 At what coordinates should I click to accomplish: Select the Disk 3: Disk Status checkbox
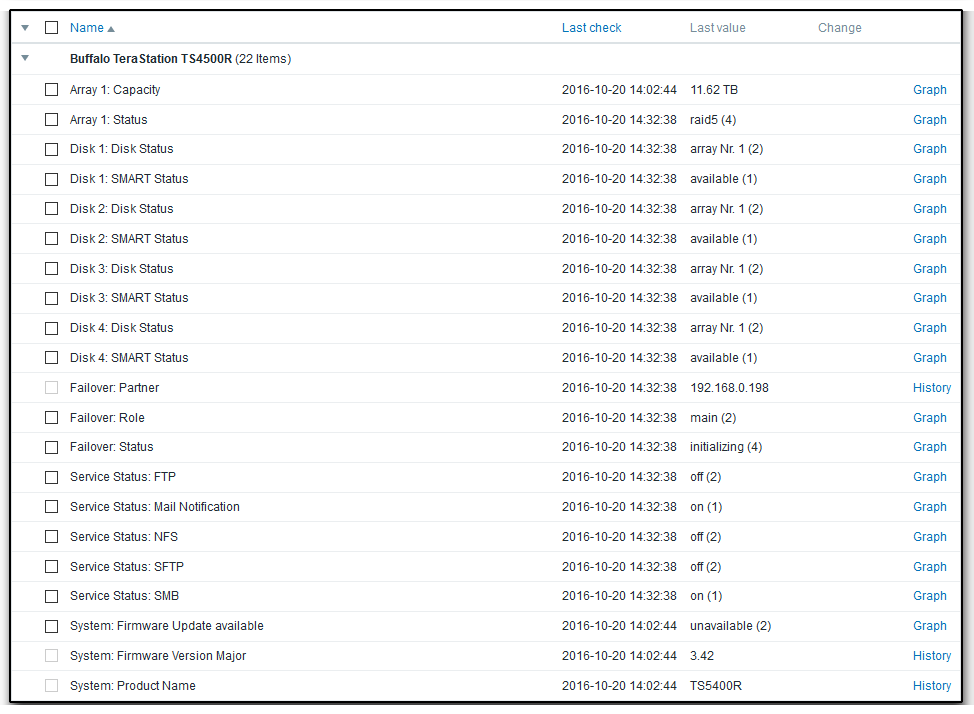[x=52, y=269]
